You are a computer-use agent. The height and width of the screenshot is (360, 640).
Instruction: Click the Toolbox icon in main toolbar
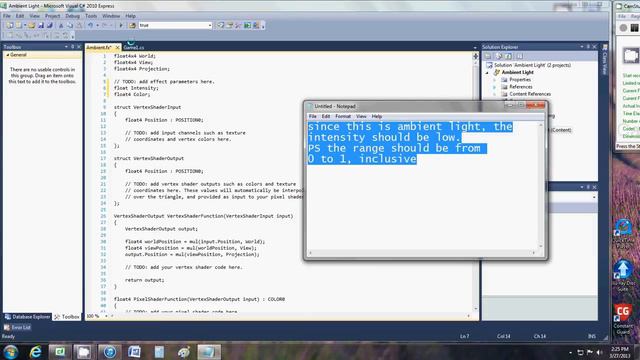(x=238, y=25)
